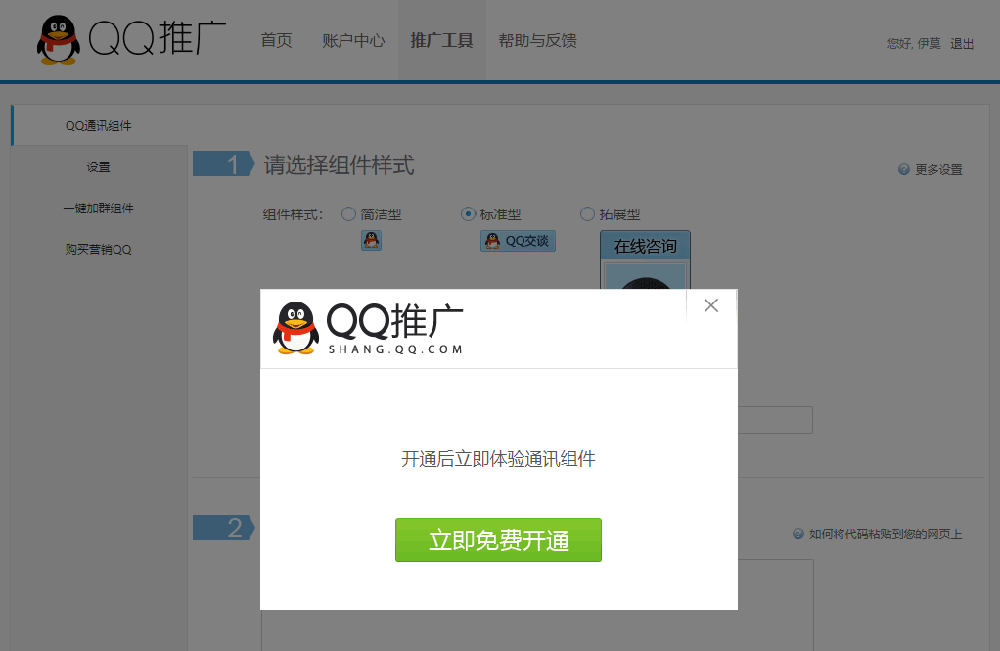Open the 首页 navigation item
This screenshot has height=651, width=1000.
pyautogui.click(x=276, y=41)
